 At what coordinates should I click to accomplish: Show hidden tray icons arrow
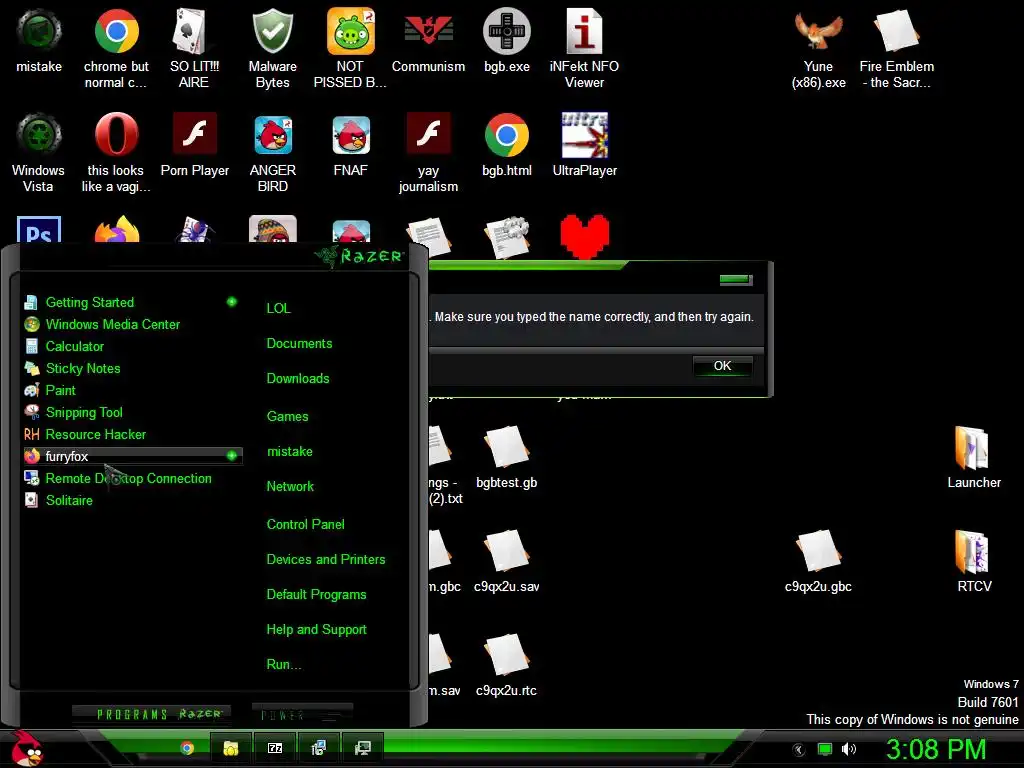coord(799,750)
